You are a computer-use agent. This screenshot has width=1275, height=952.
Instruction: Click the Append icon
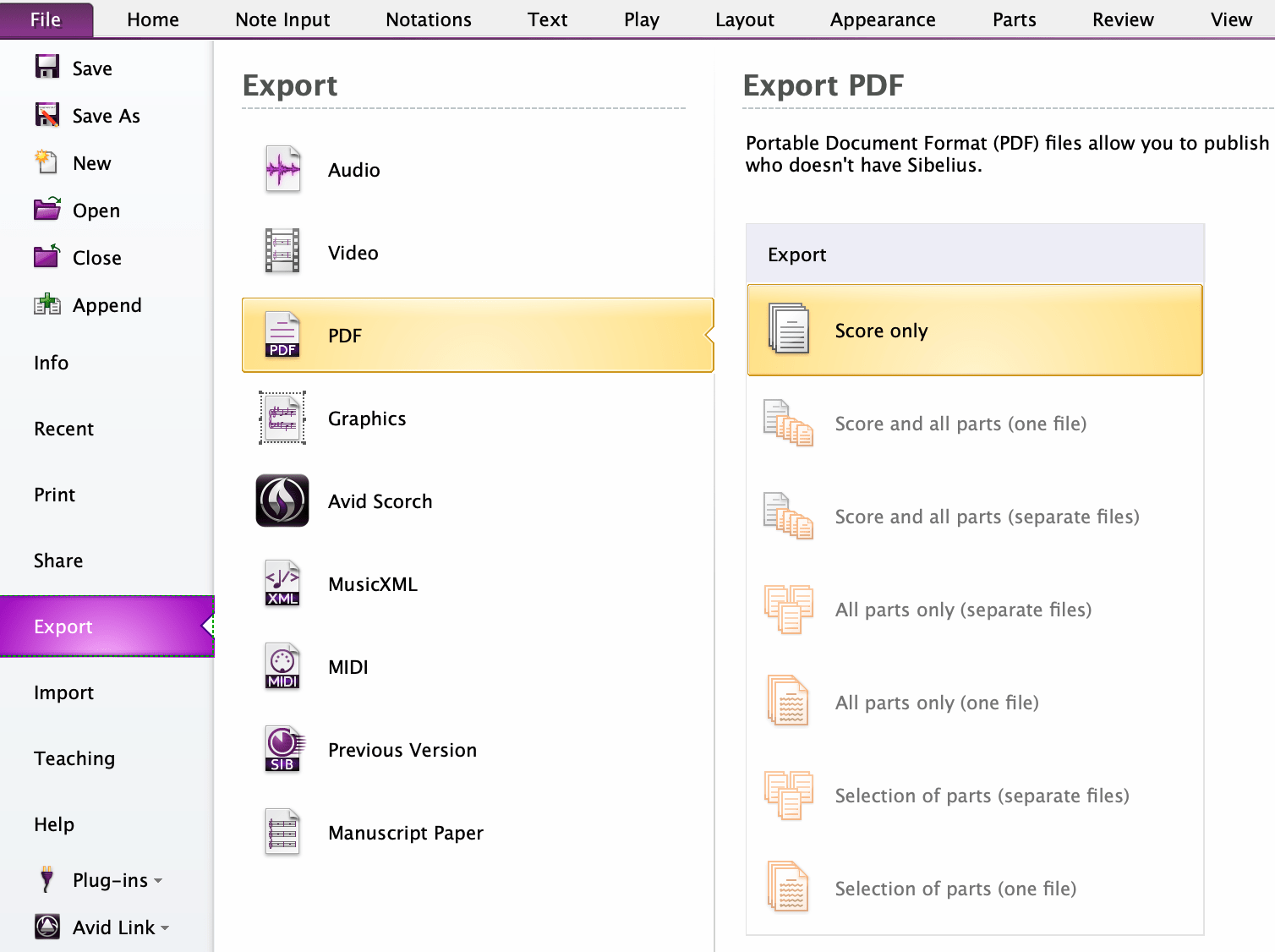(47, 304)
